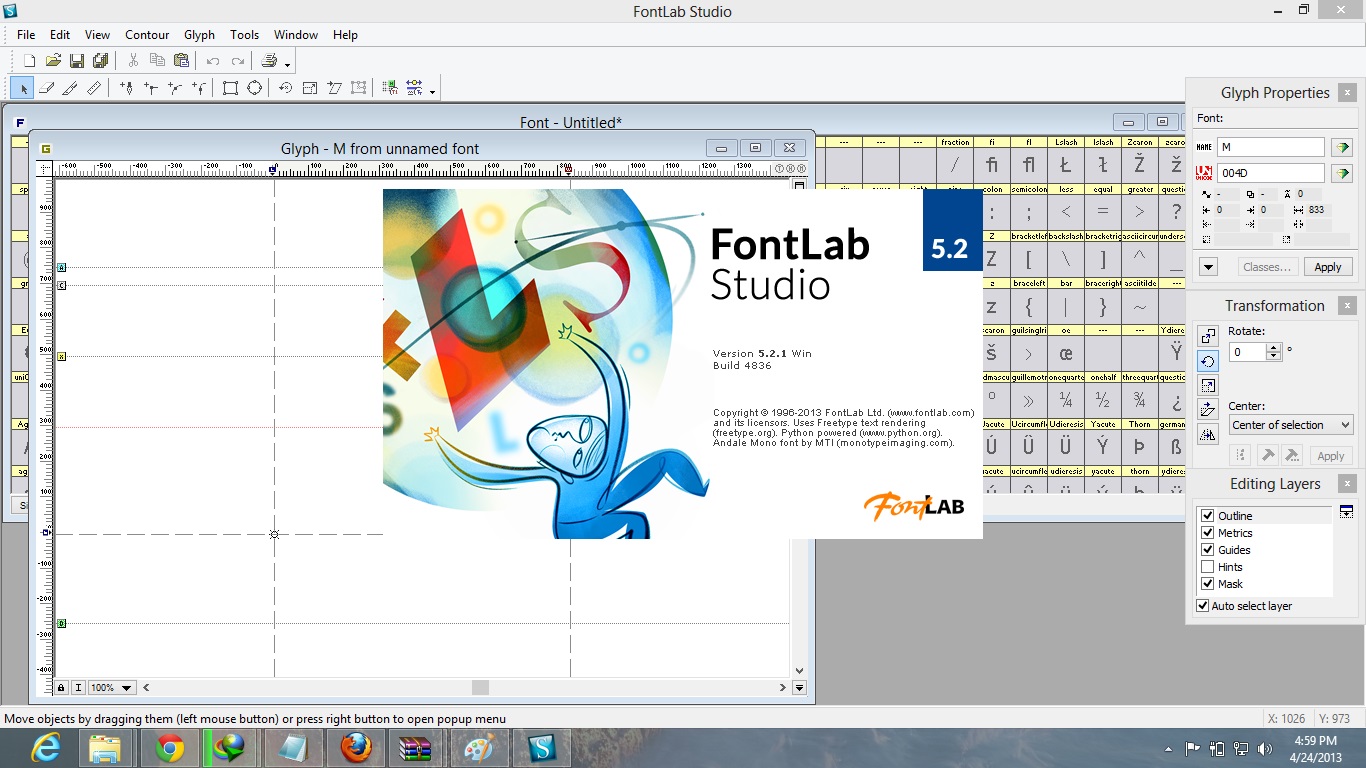Increase the Rotate value with up stepper

pyautogui.click(x=1273, y=347)
